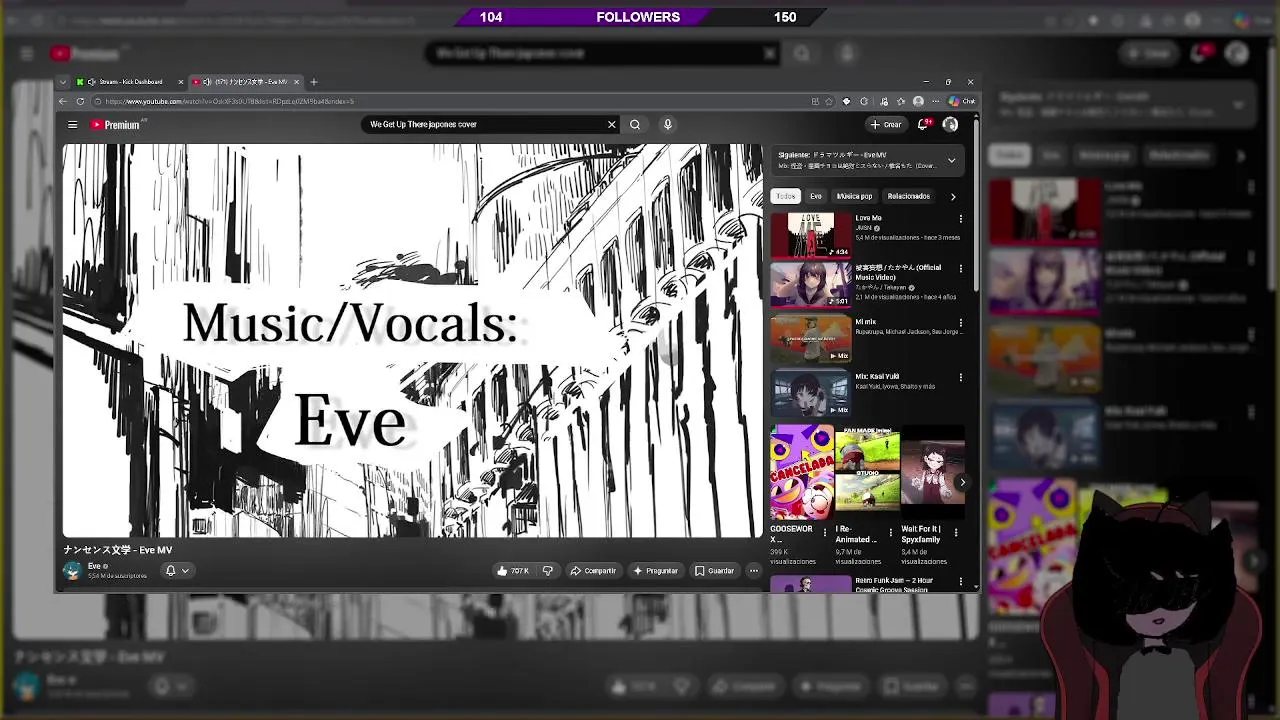Open the browser extension tag icon

(x=846, y=101)
